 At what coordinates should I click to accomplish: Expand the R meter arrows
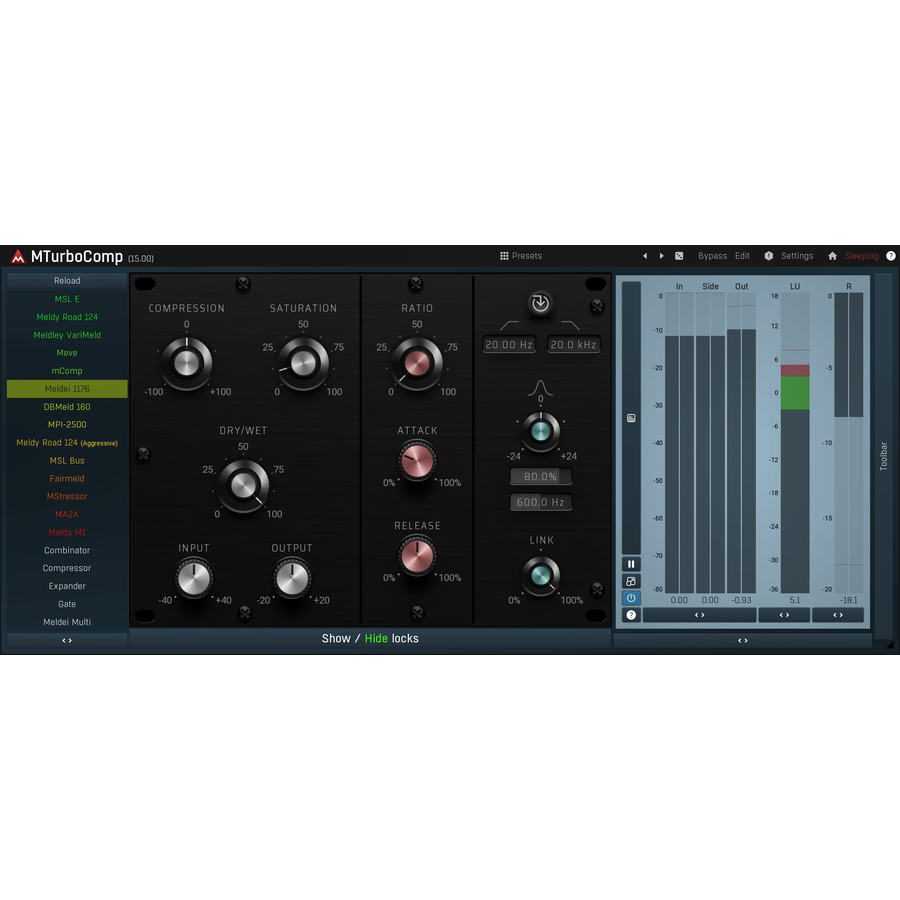click(x=838, y=615)
